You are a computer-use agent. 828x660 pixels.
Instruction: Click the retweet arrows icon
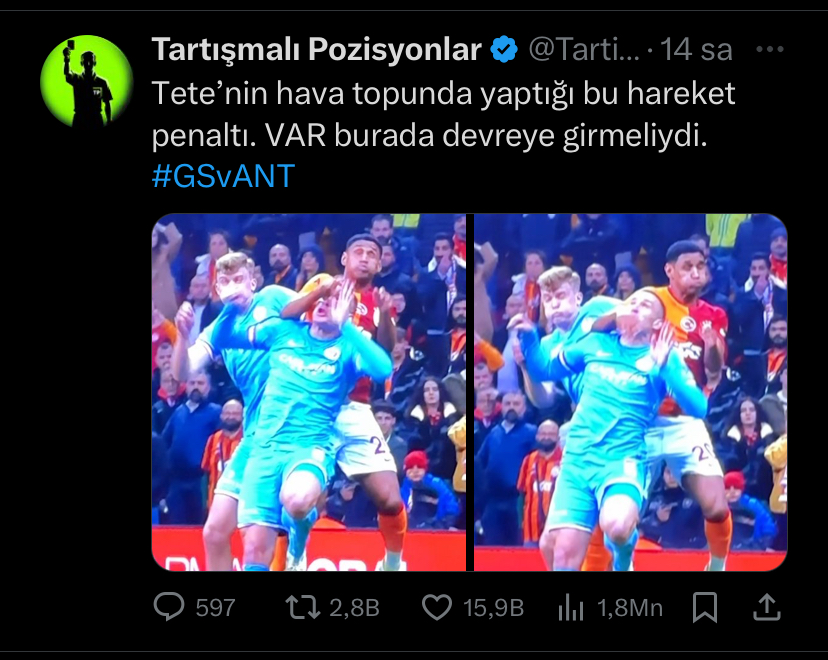pyautogui.click(x=303, y=607)
